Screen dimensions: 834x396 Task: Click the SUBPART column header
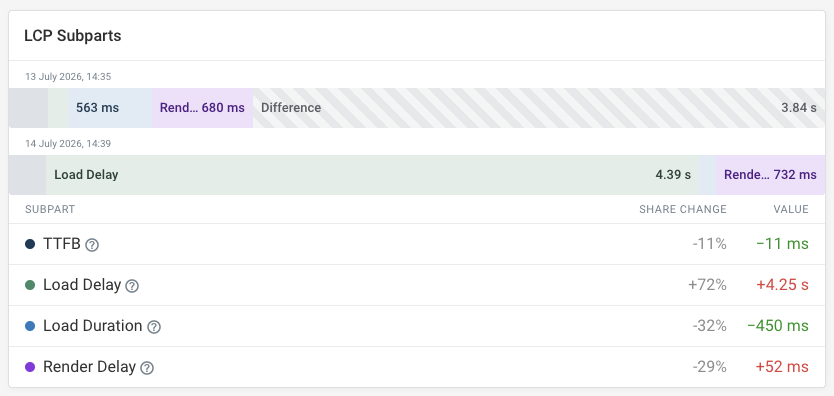pyautogui.click(x=50, y=209)
